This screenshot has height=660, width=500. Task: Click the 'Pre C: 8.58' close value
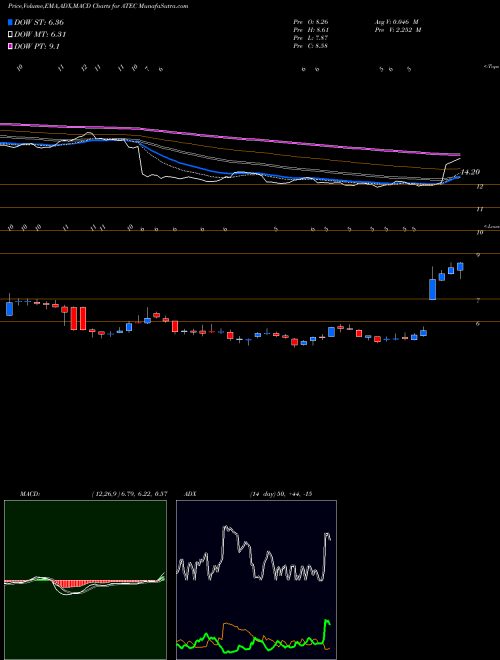pyautogui.click(x=311, y=46)
